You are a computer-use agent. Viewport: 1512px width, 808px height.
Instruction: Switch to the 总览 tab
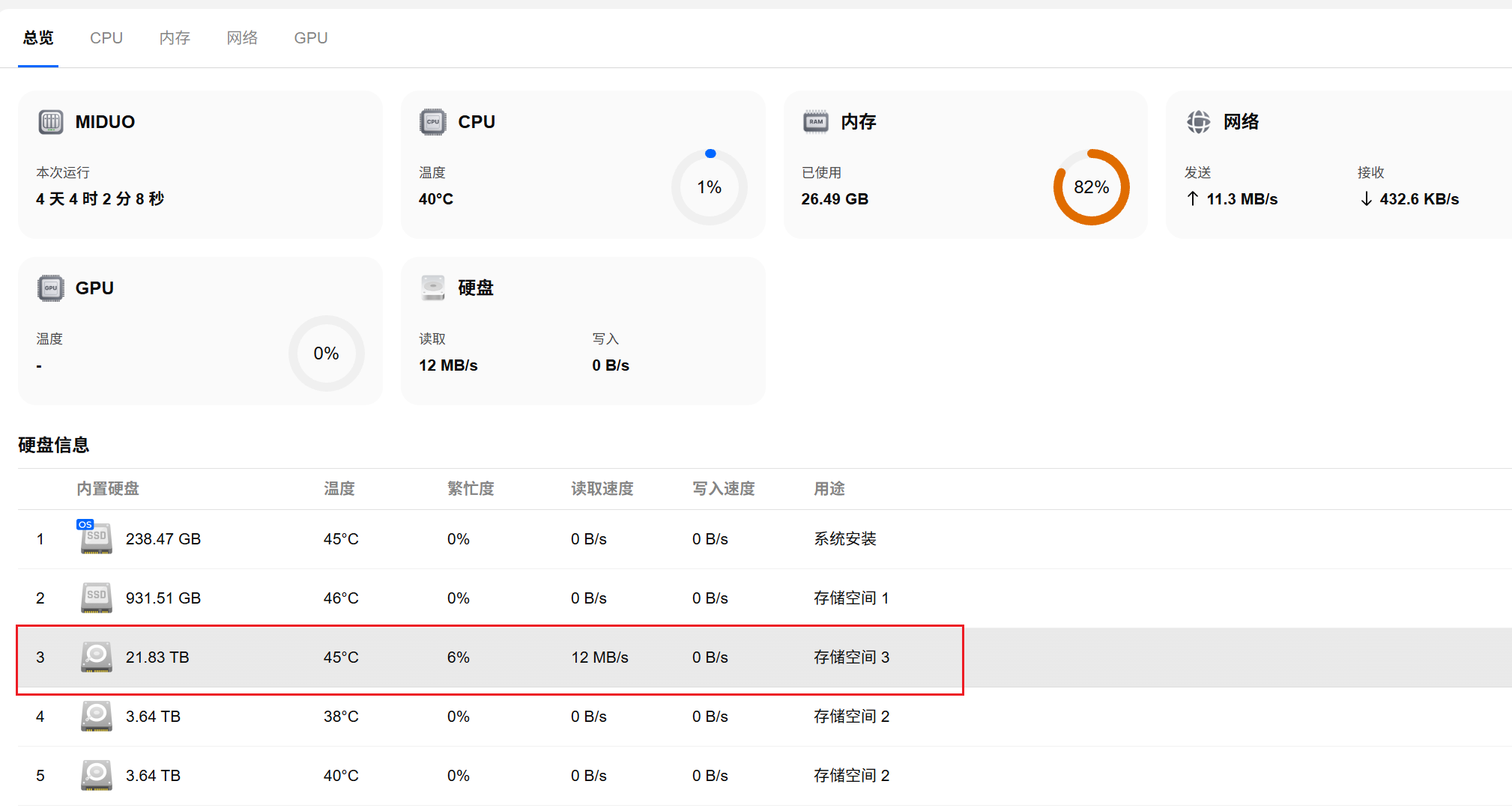click(x=38, y=37)
